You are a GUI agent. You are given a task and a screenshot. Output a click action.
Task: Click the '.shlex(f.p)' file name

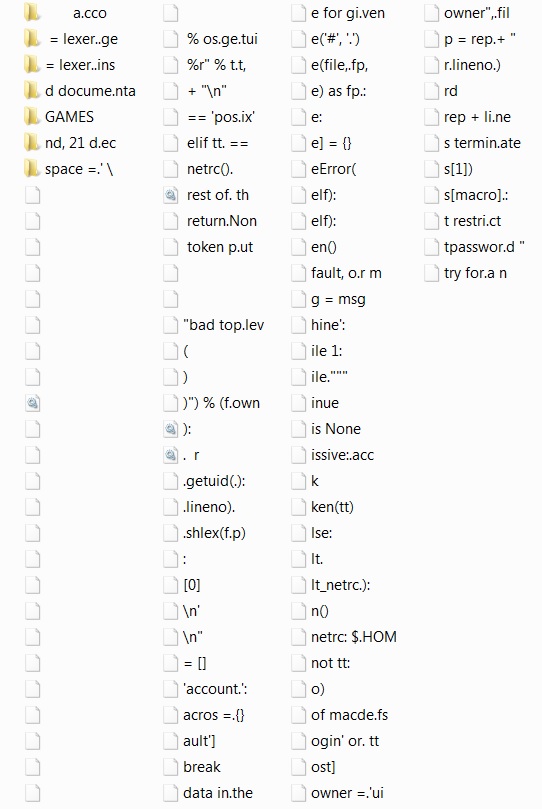(214, 533)
